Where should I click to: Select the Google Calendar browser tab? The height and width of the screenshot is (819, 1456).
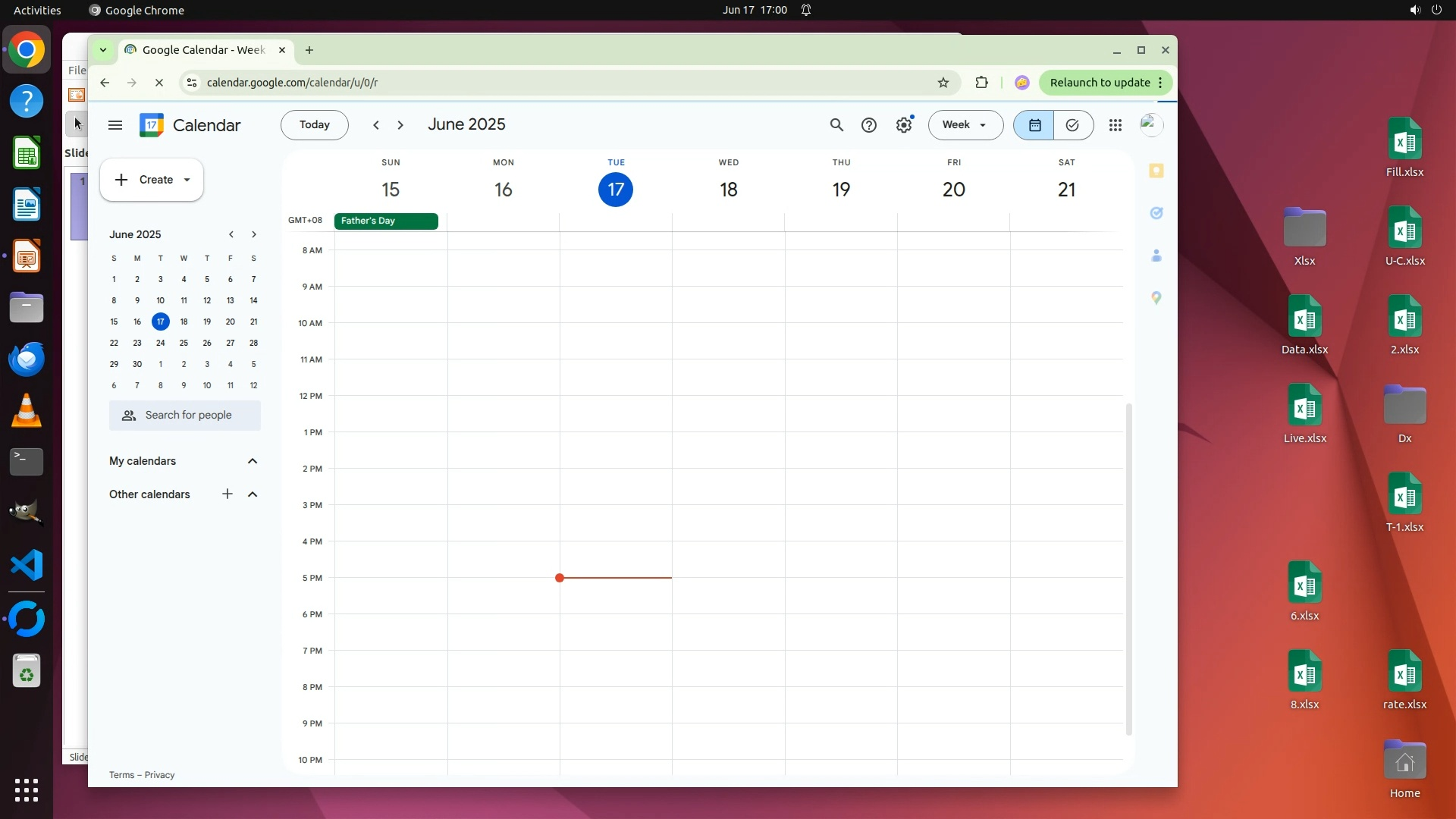203,50
